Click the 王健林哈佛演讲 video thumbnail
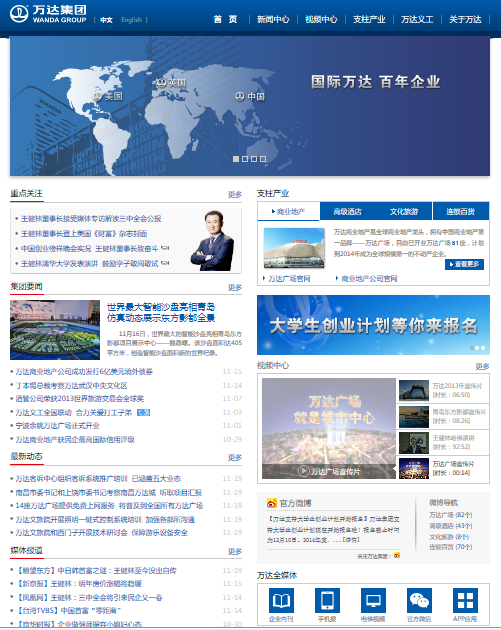Image resolution: width=501 pixels, height=630 pixels. coord(414,443)
